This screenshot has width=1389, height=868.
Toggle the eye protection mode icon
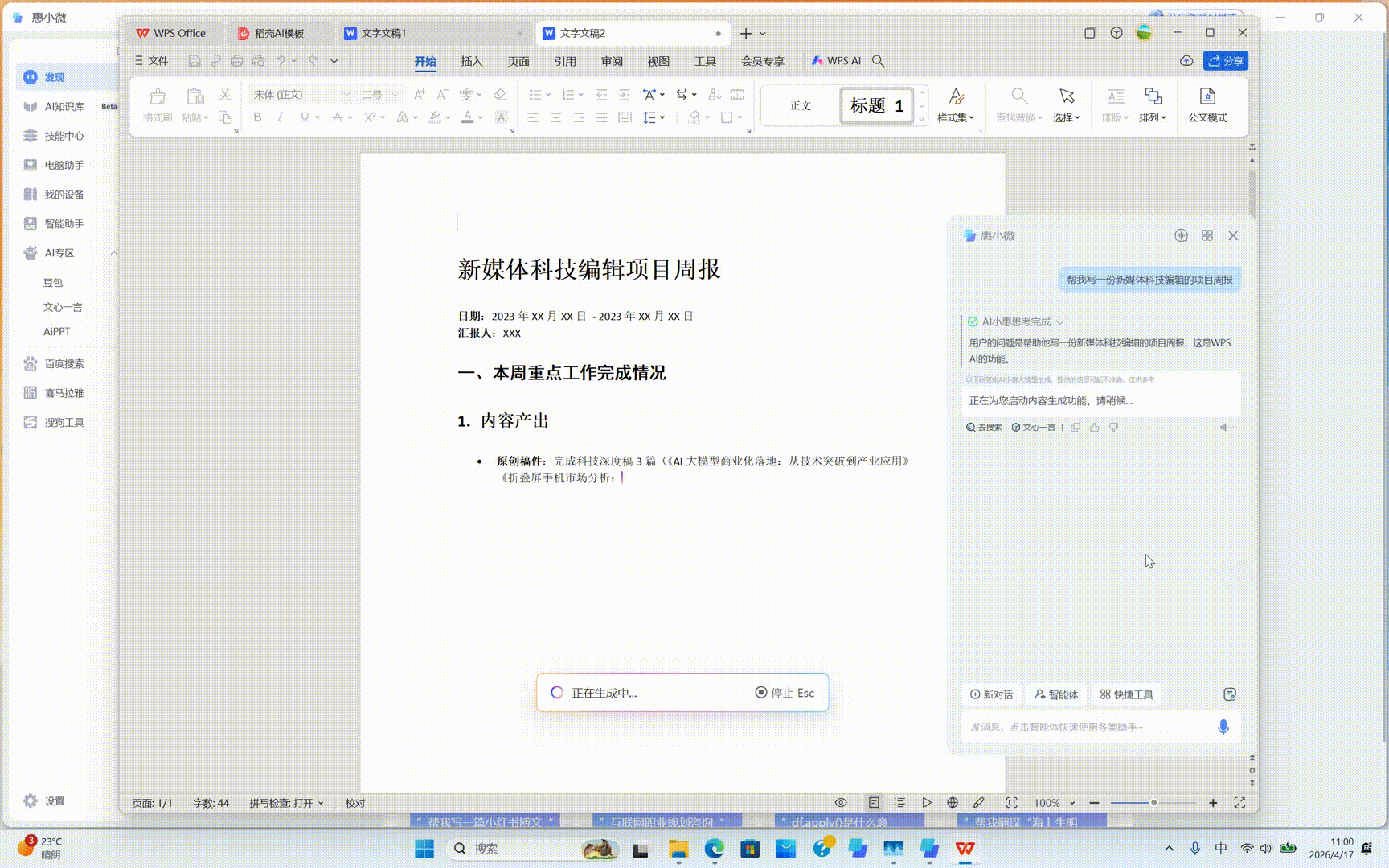tap(841, 803)
